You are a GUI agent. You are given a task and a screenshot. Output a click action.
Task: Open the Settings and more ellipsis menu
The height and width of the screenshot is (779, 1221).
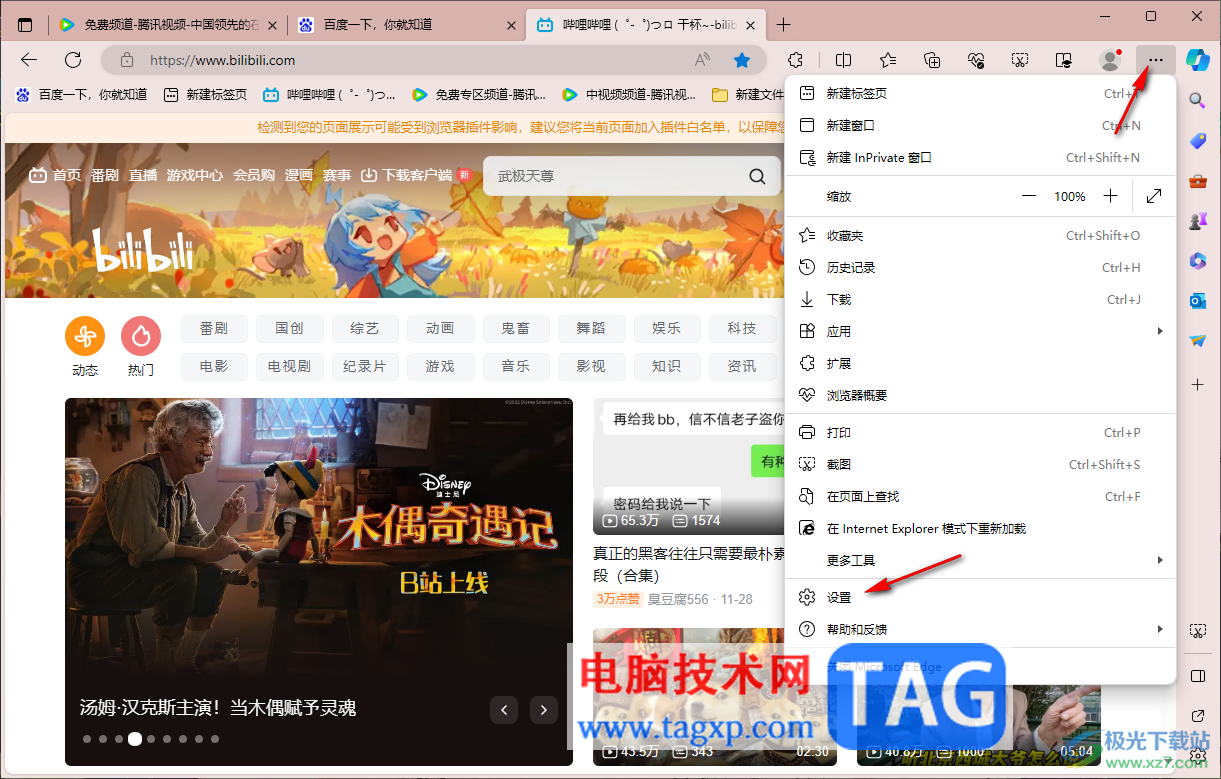pyautogui.click(x=1155, y=60)
